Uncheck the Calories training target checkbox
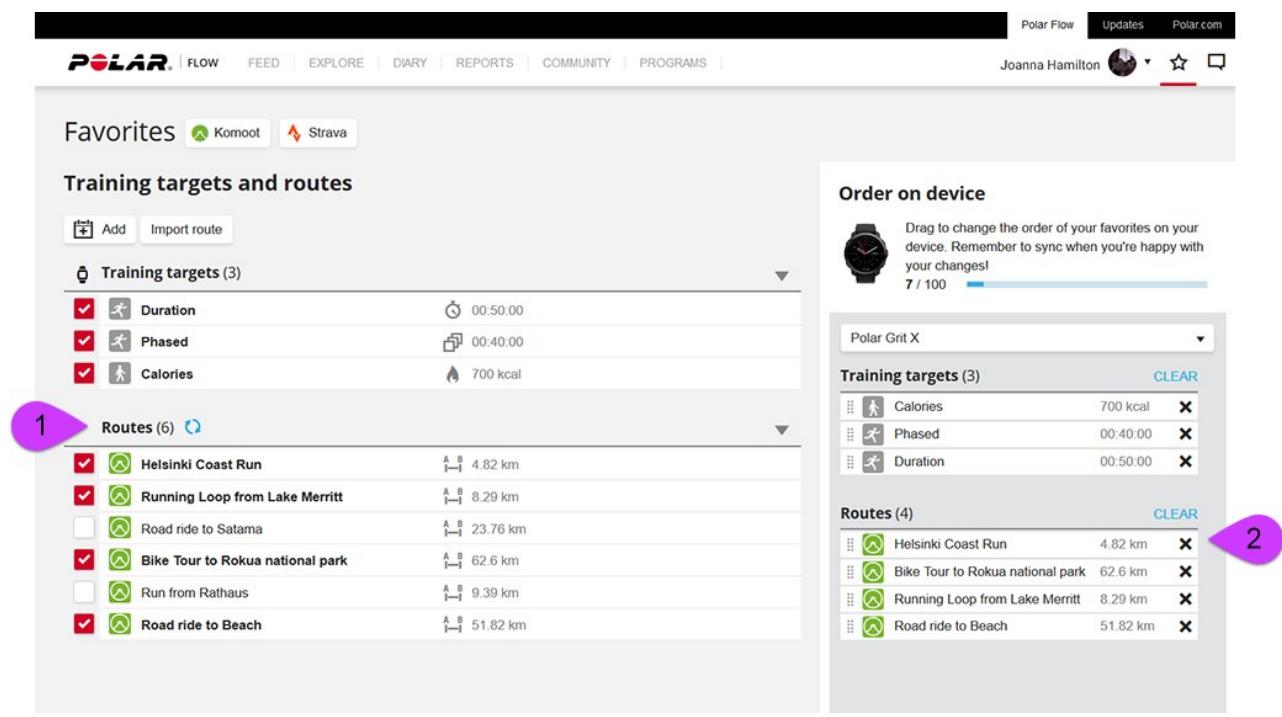The image size is (1282, 717). 84,374
